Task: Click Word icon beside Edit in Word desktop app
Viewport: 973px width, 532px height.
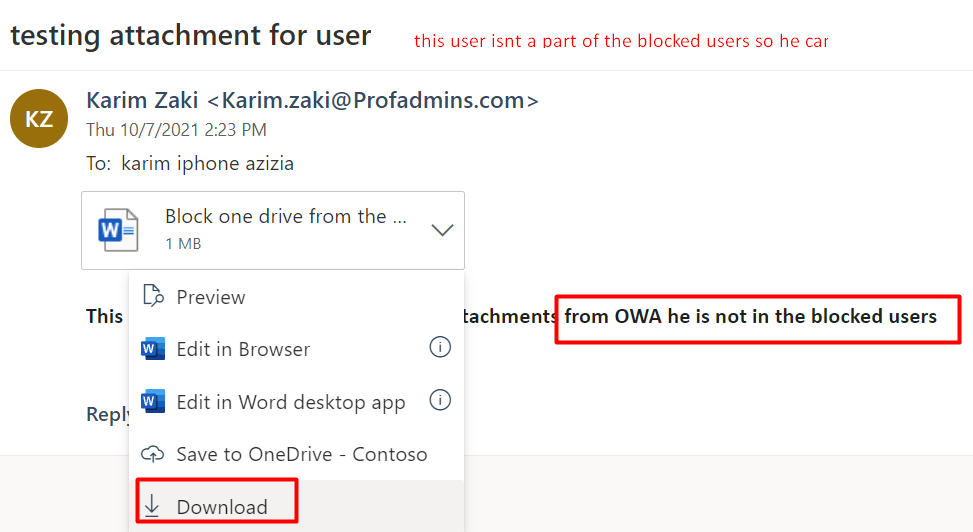Action: pos(153,401)
